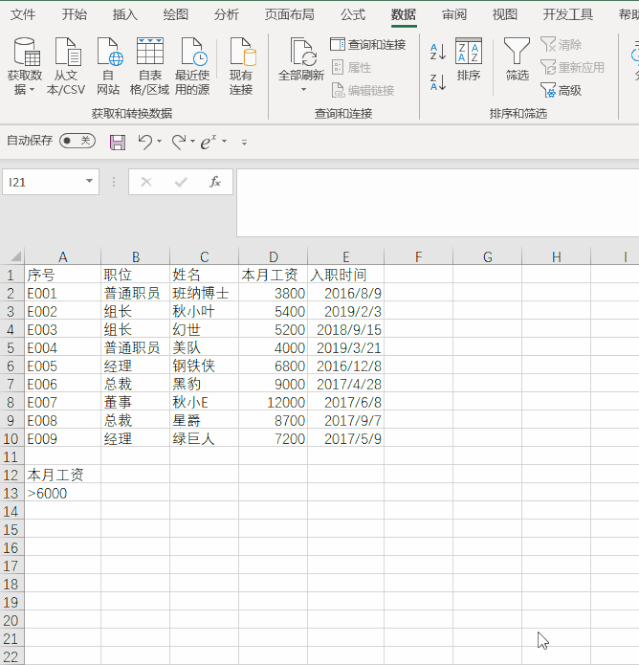Save the workbook with floppy icon

pos(117,142)
